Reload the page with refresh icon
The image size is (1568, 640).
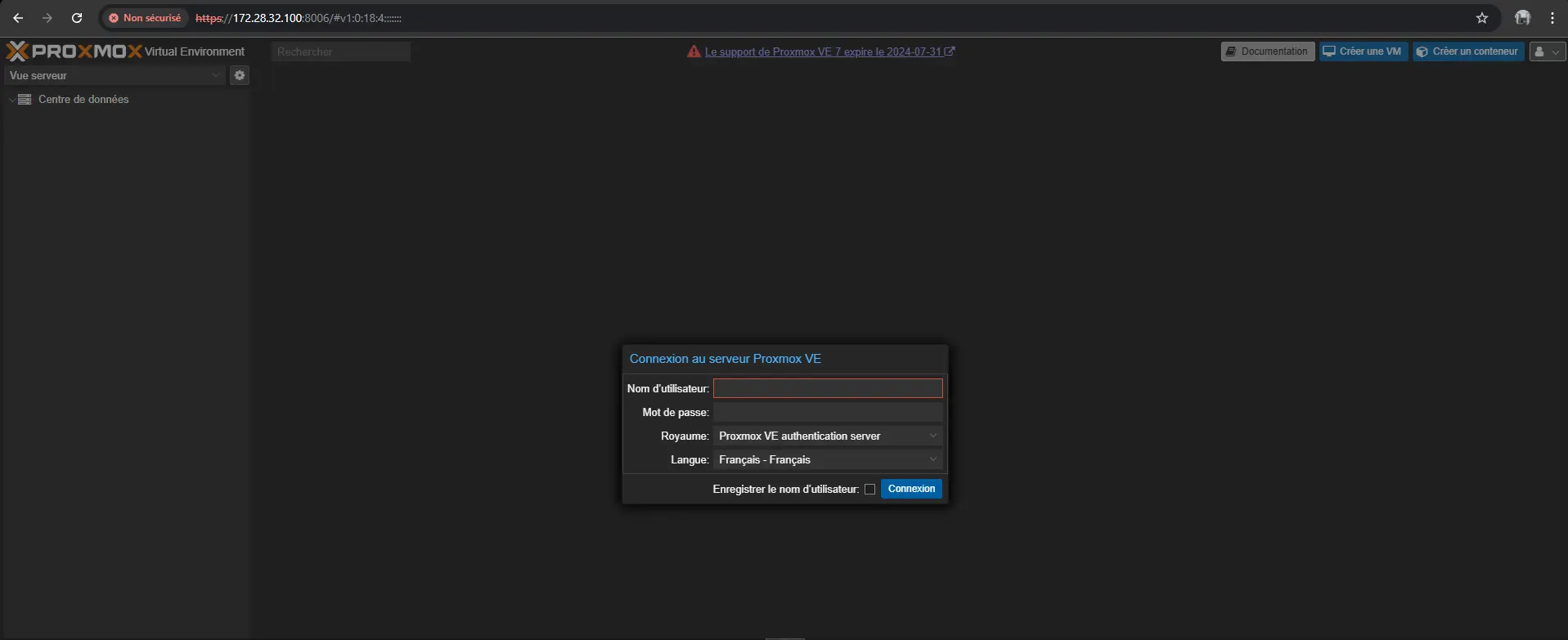77,18
